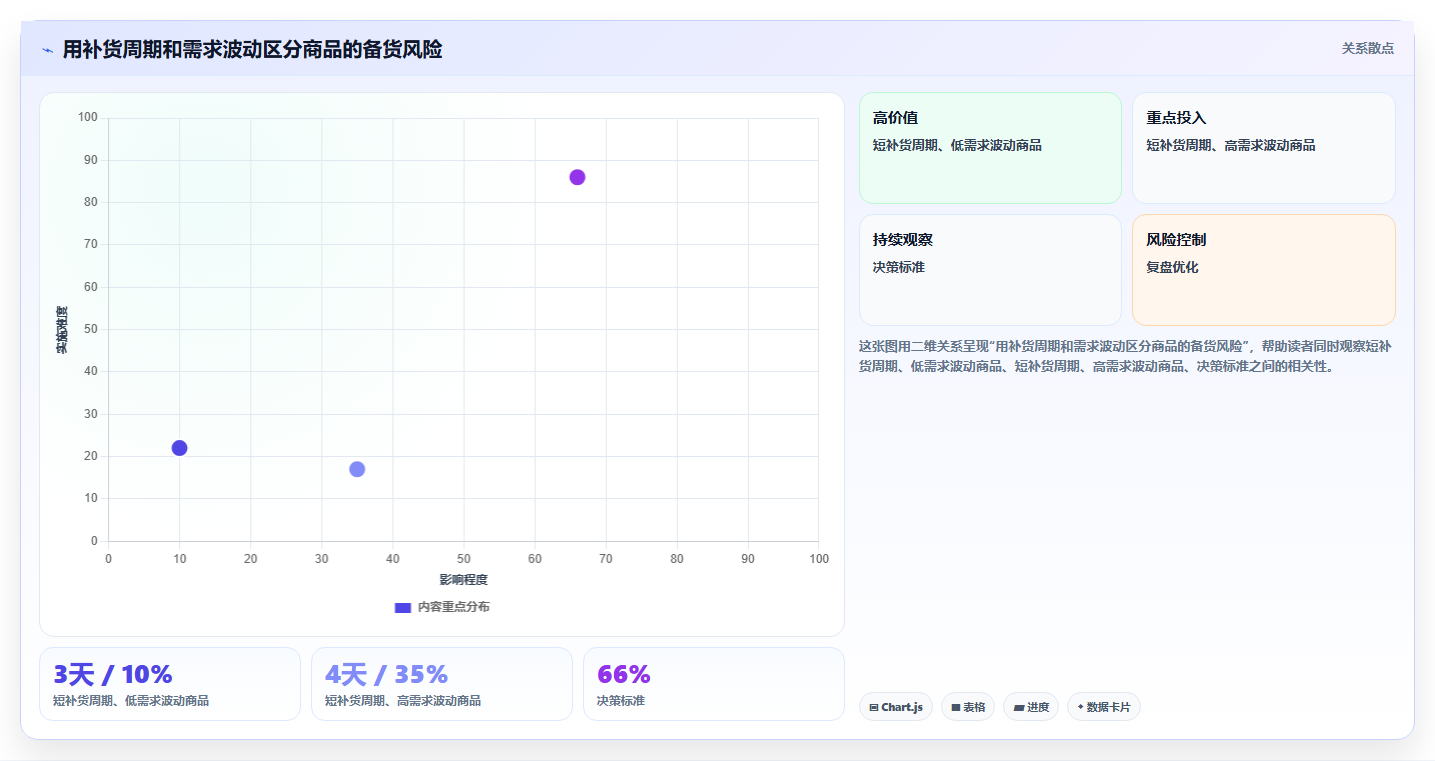Open the 高价值 quadrant card
The height and width of the screenshot is (761, 1435).
click(x=990, y=148)
